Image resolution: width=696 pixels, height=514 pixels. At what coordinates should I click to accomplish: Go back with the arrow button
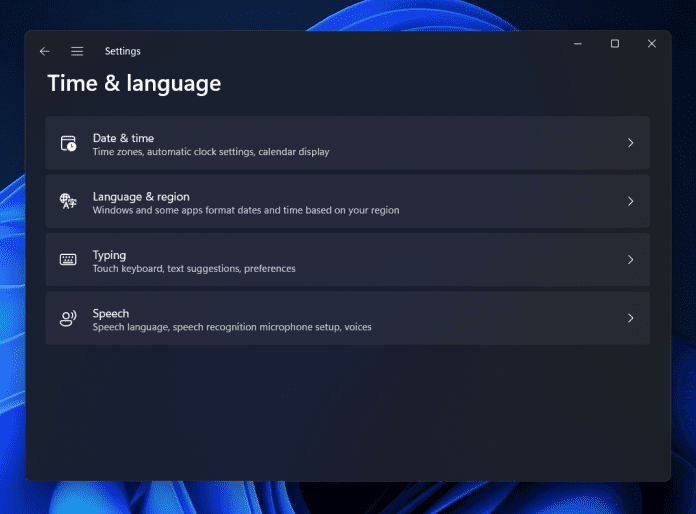pyautogui.click(x=44, y=51)
